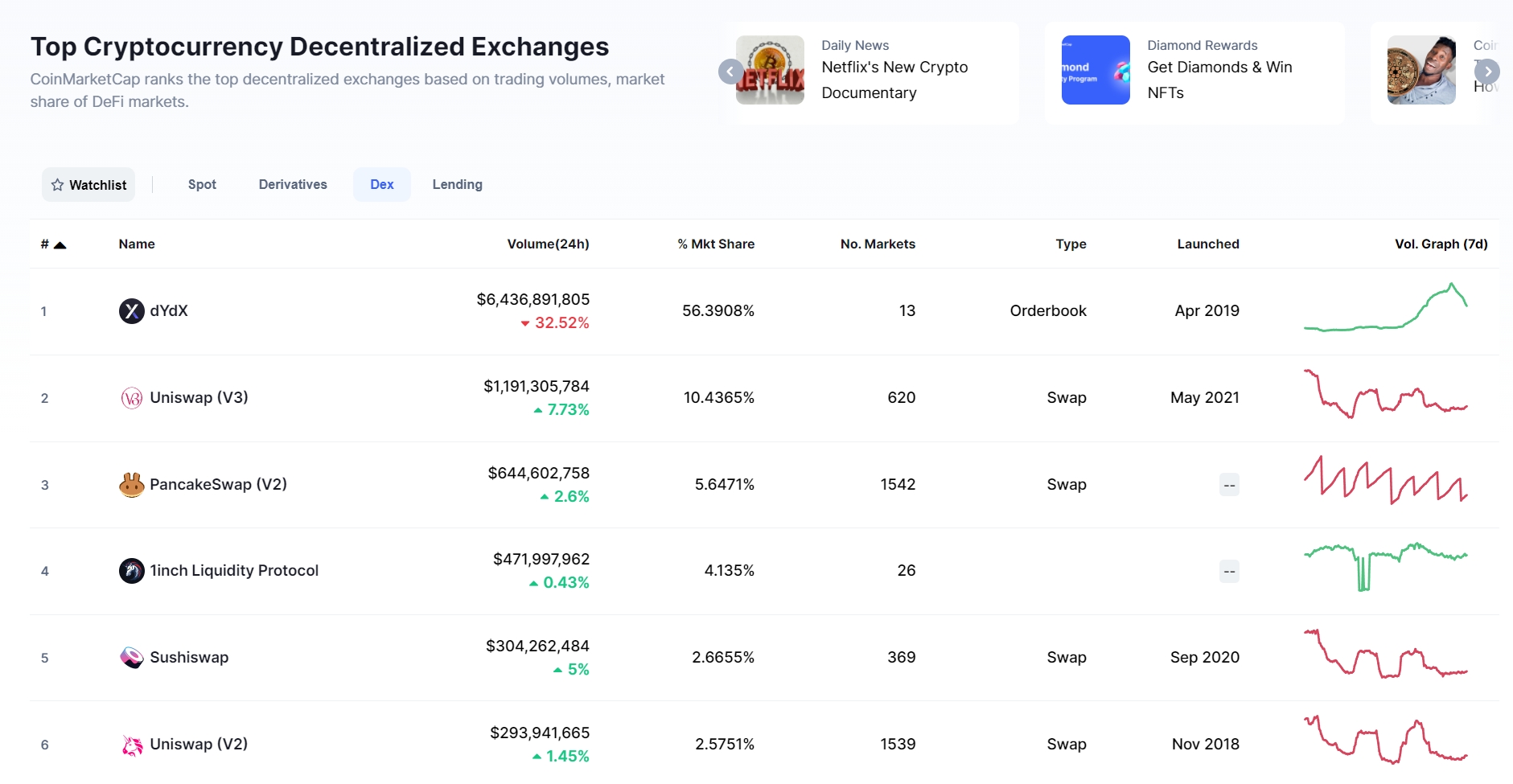Sort by Type column header
Image resolution: width=1513 pixels, height=784 pixels.
1071,244
